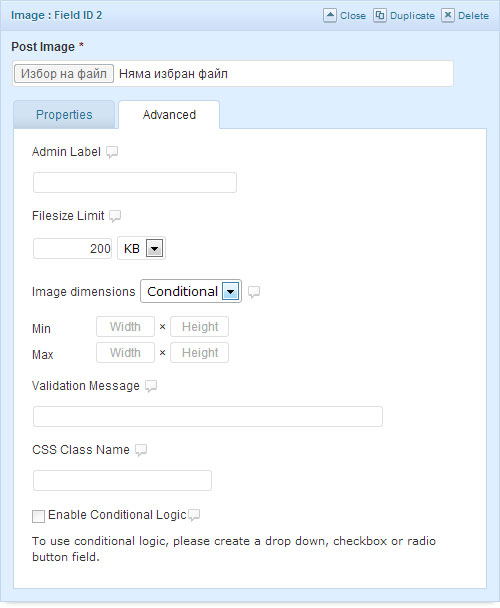Image resolution: width=500 pixels, height=608 pixels.
Task: Click the Duplicate link text
Action: (x=412, y=16)
